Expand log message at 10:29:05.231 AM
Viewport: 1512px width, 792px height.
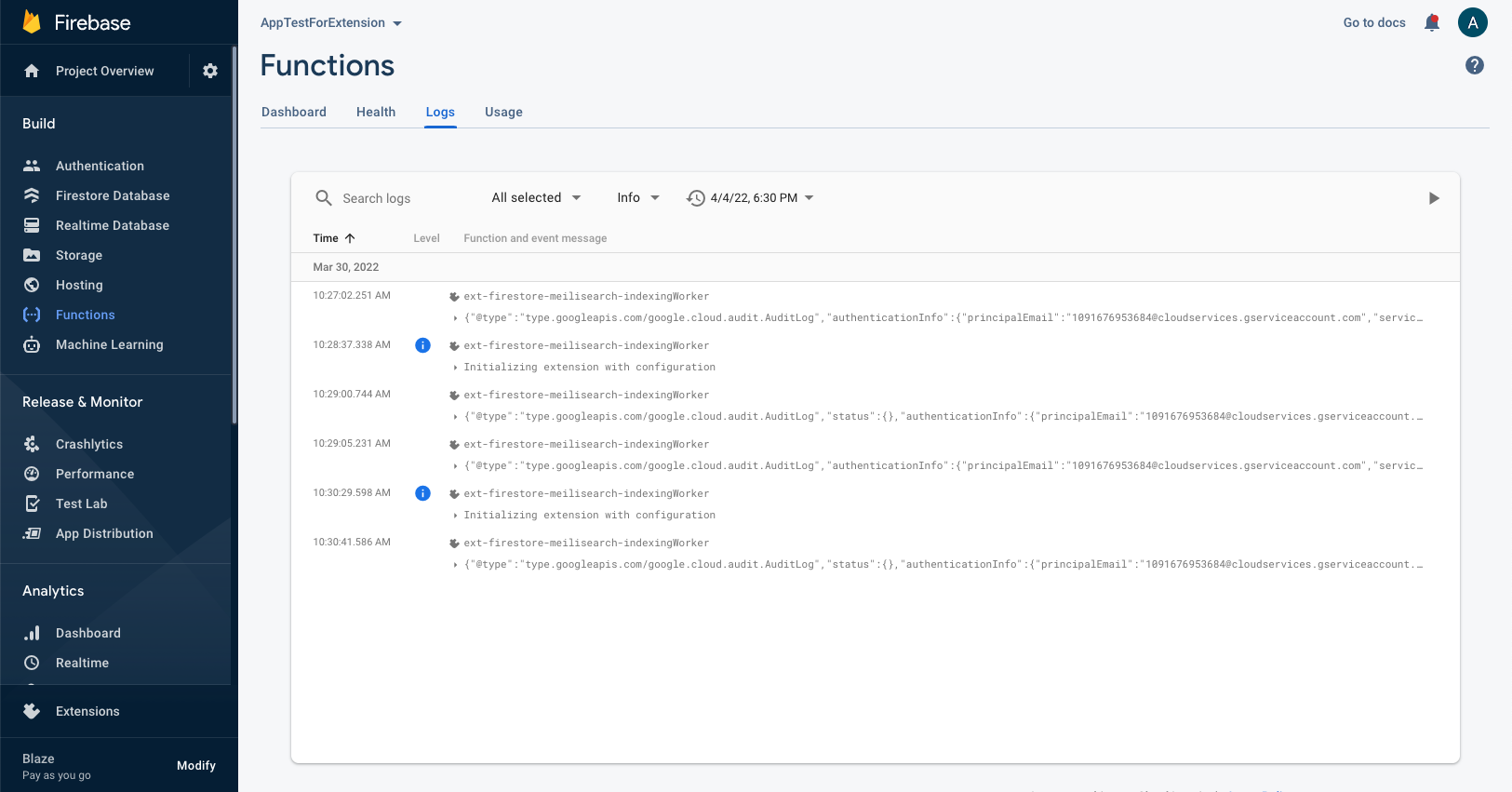point(455,466)
